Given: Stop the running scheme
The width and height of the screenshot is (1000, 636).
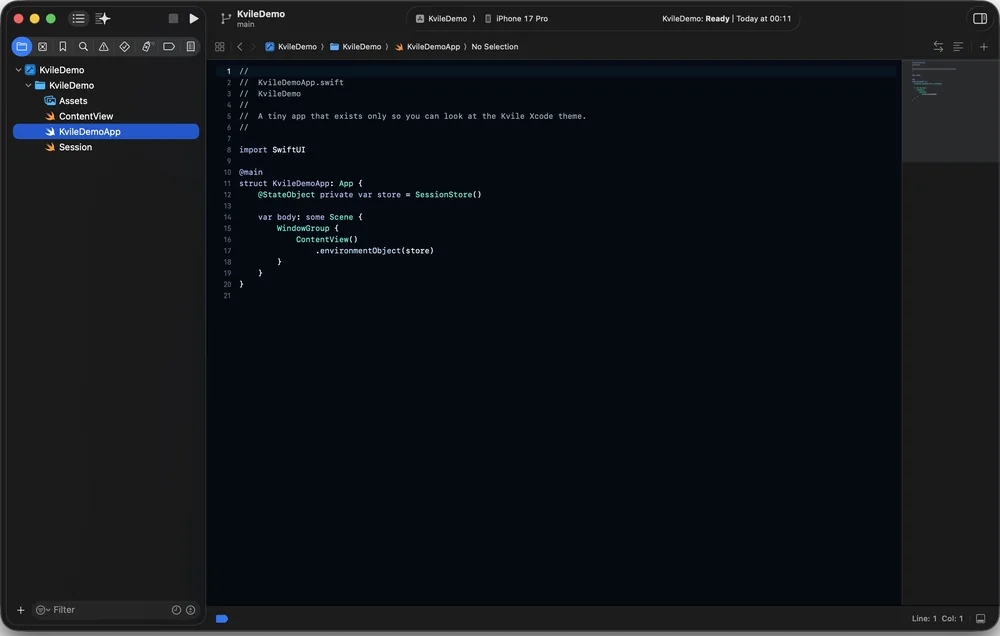Looking at the screenshot, I should coord(173,18).
